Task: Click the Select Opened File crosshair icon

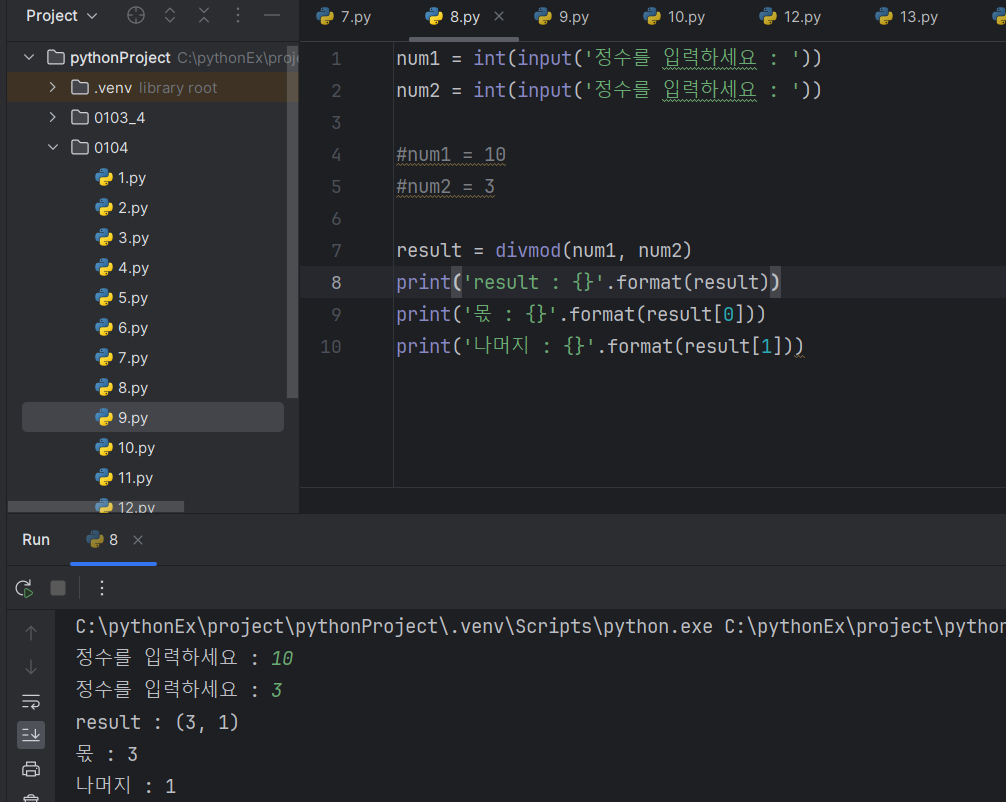Action: [x=135, y=15]
